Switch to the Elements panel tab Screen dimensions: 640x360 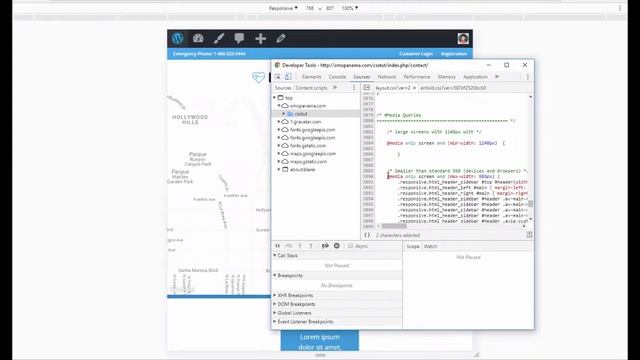(x=312, y=77)
